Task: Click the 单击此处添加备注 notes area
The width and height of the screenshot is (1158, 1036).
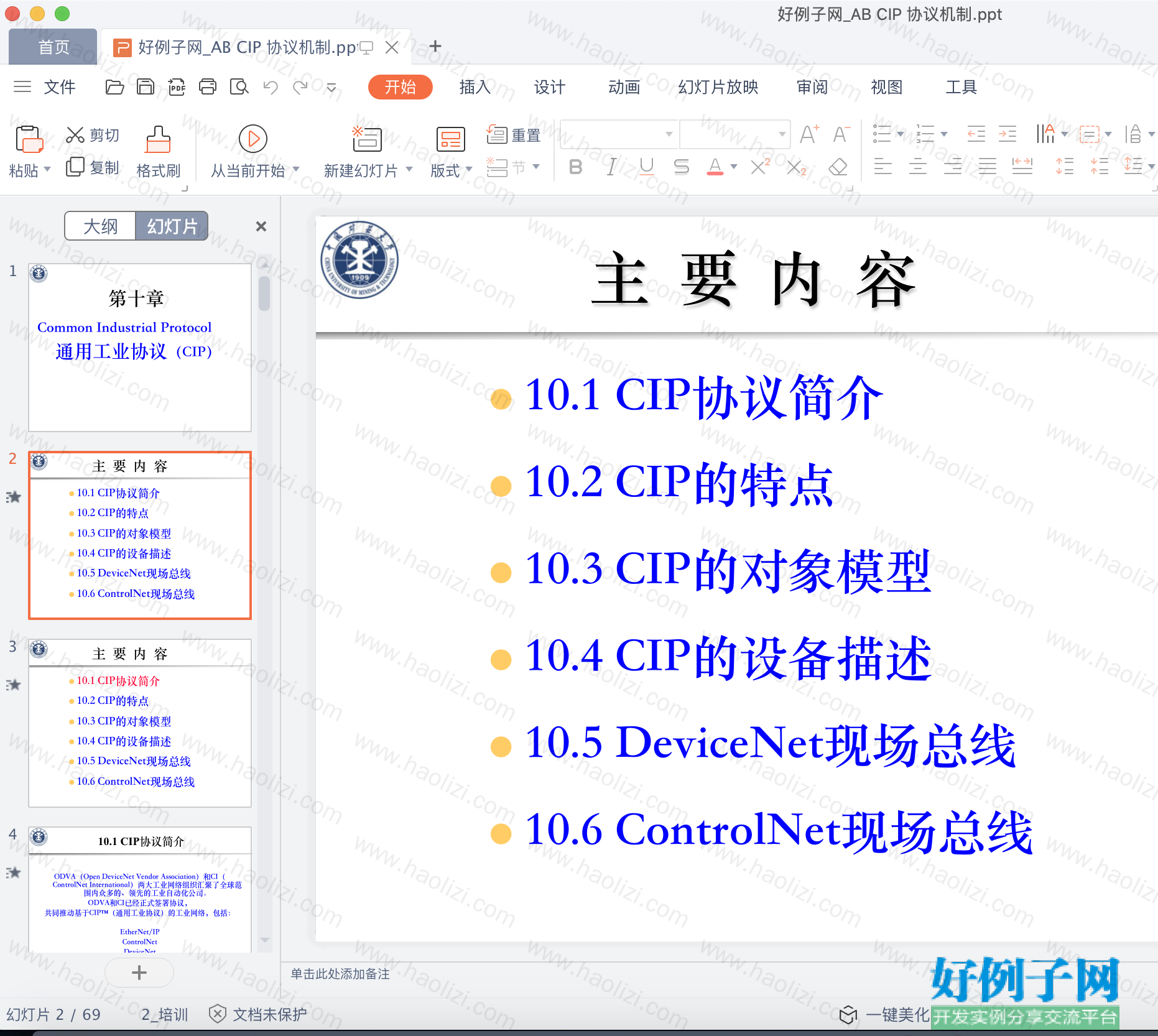Action: [340, 974]
